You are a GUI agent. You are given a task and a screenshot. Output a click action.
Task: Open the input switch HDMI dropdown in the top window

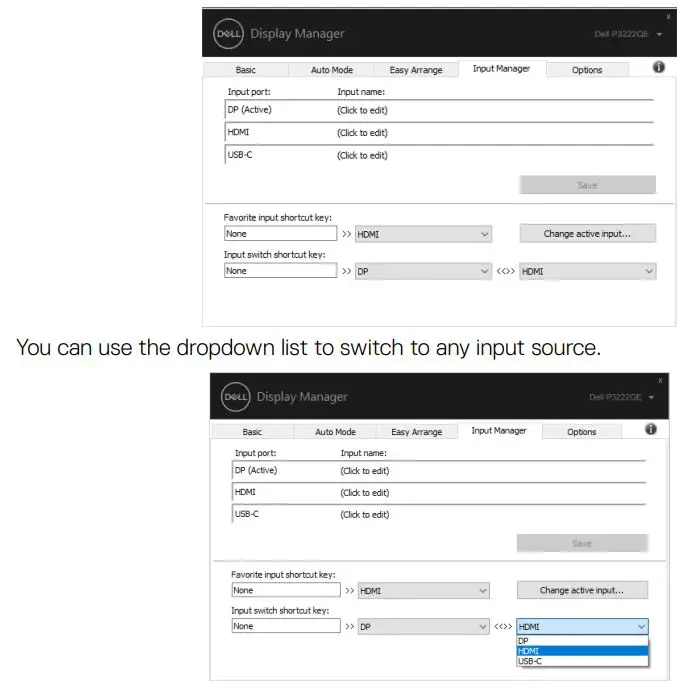click(x=587, y=271)
